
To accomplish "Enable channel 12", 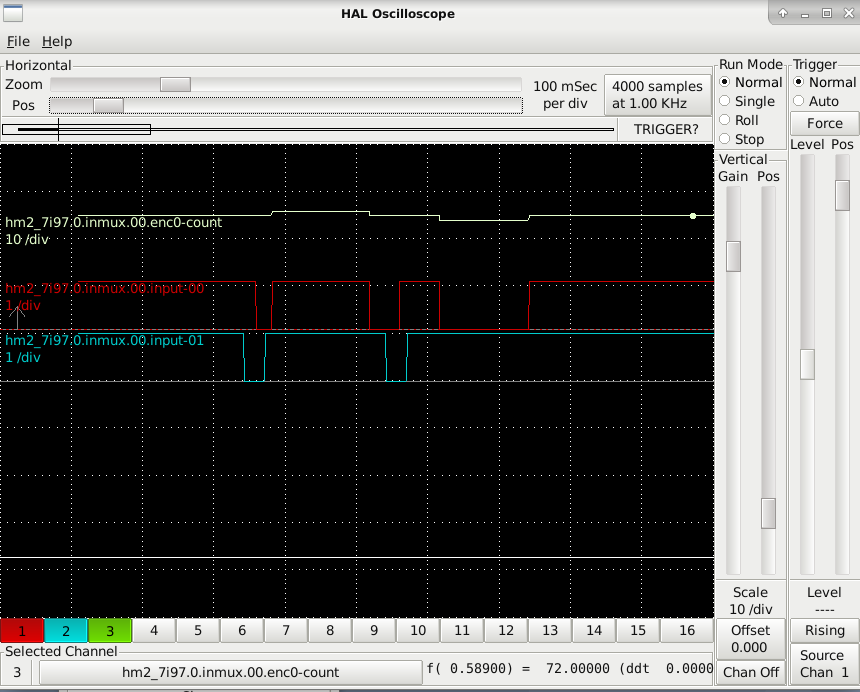I will (x=506, y=631).
